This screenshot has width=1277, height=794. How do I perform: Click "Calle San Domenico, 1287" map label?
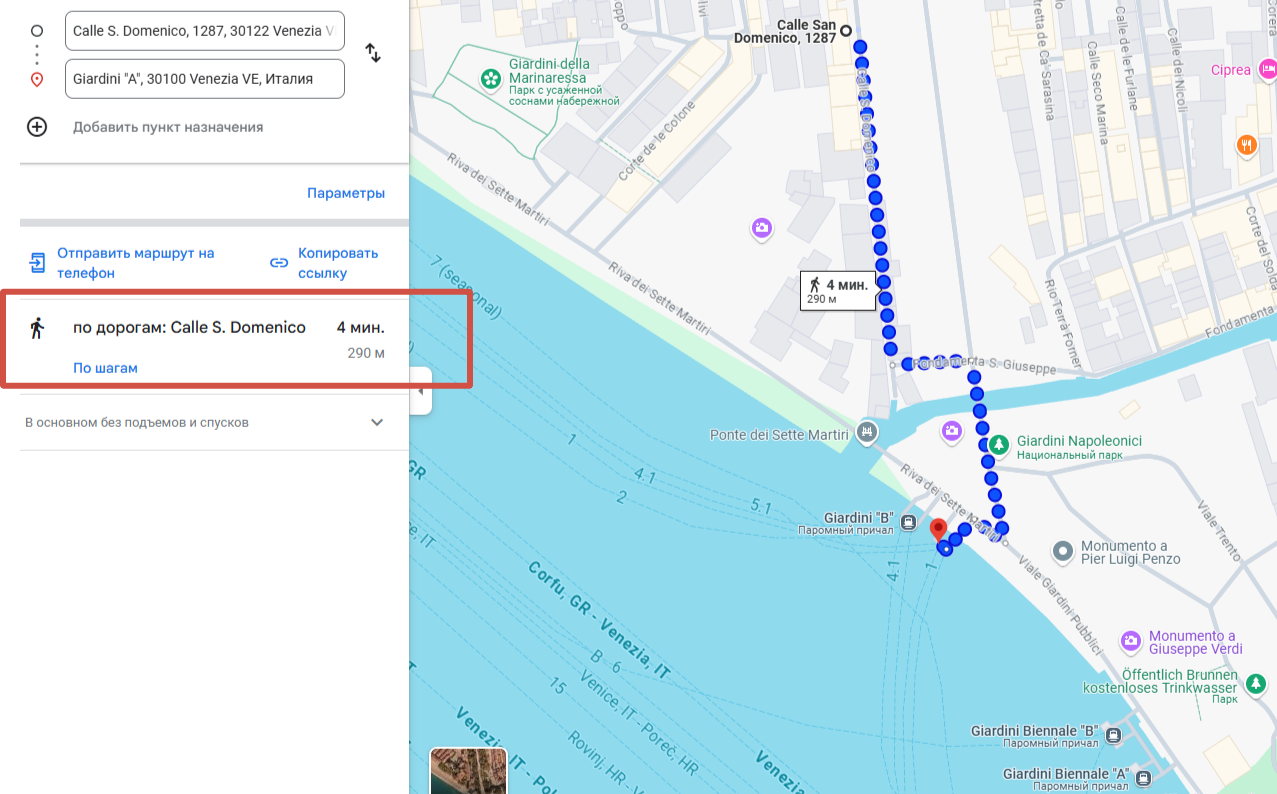coord(785,31)
